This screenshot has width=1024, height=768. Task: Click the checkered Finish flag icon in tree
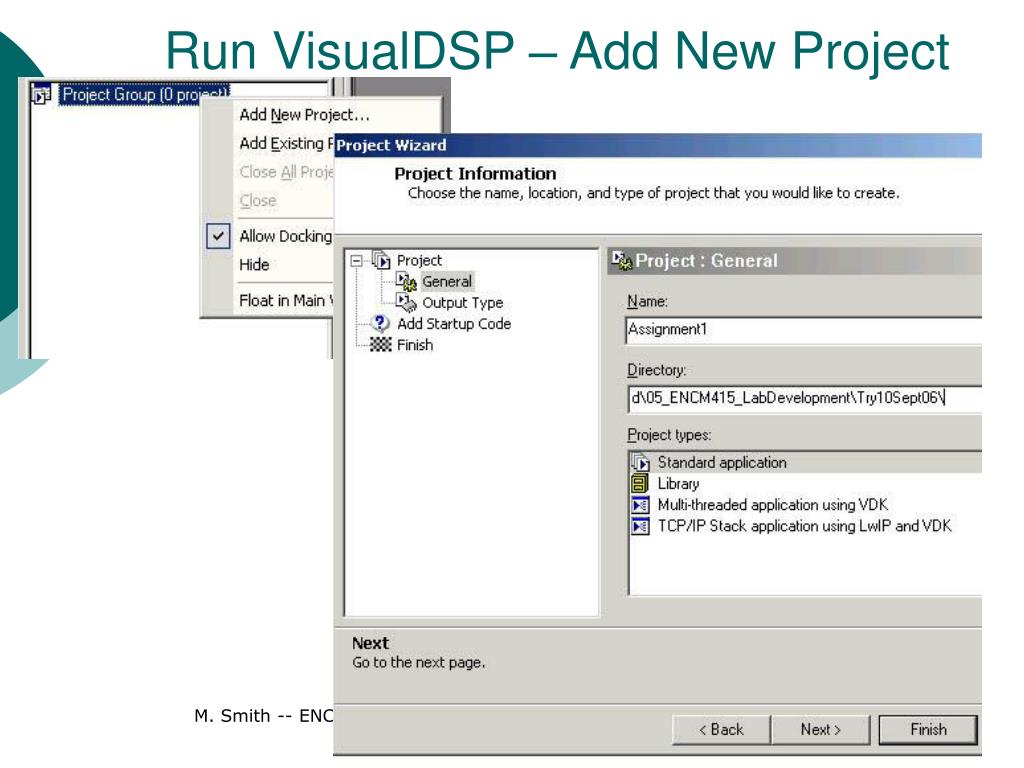pyautogui.click(x=380, y=344)
